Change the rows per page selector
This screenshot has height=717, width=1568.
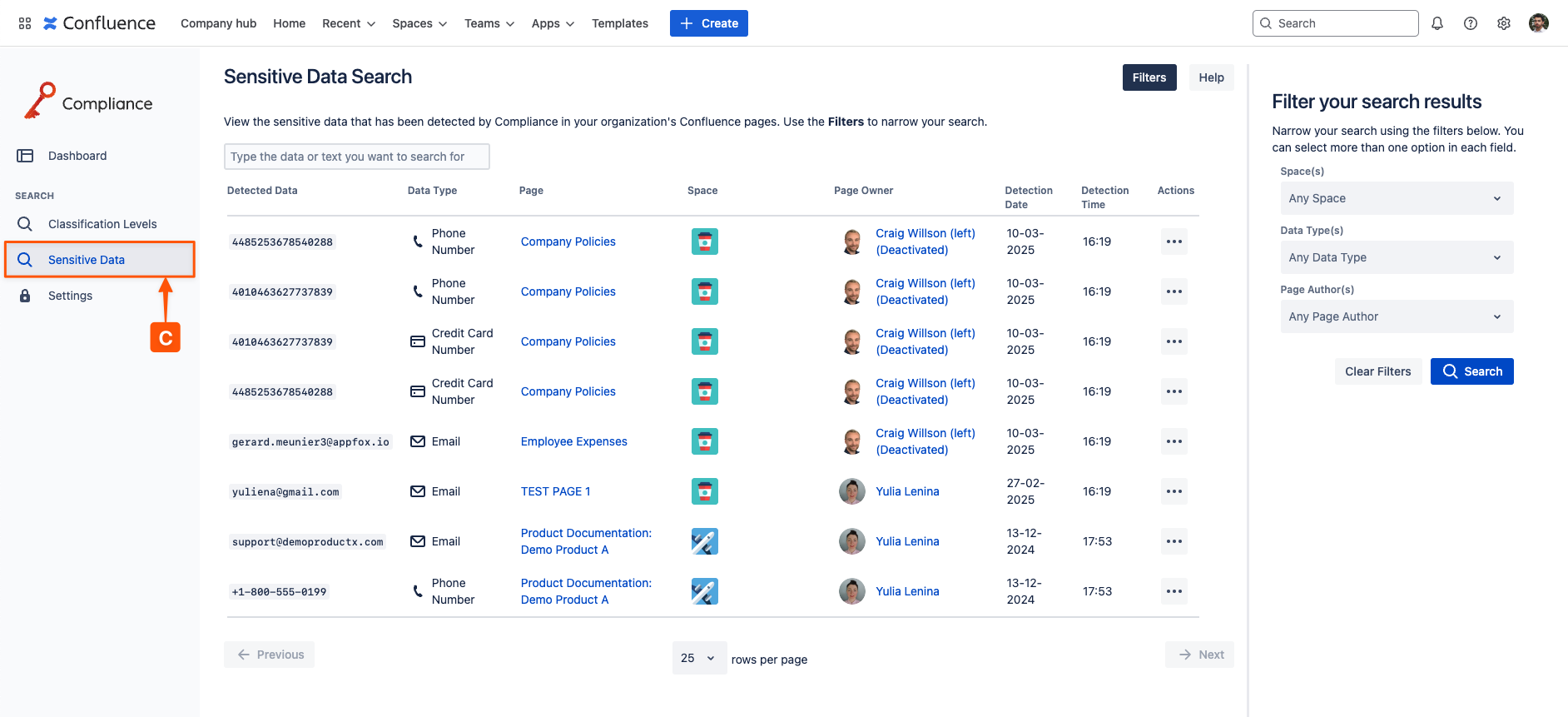pyautogui.click(x=698, y=658)
